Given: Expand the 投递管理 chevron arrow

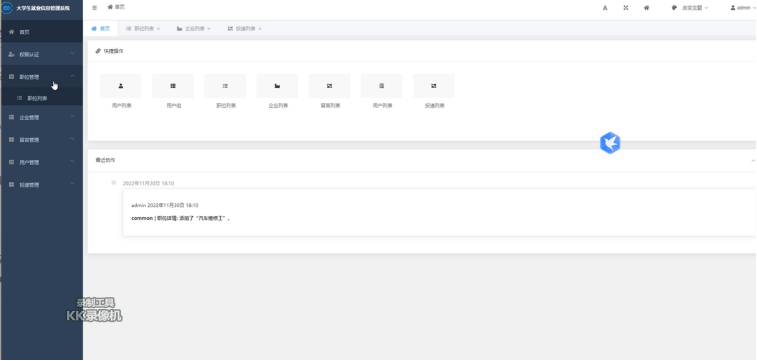Looking at the screenshot, I should pyautogui.click(x=72, y=183).
